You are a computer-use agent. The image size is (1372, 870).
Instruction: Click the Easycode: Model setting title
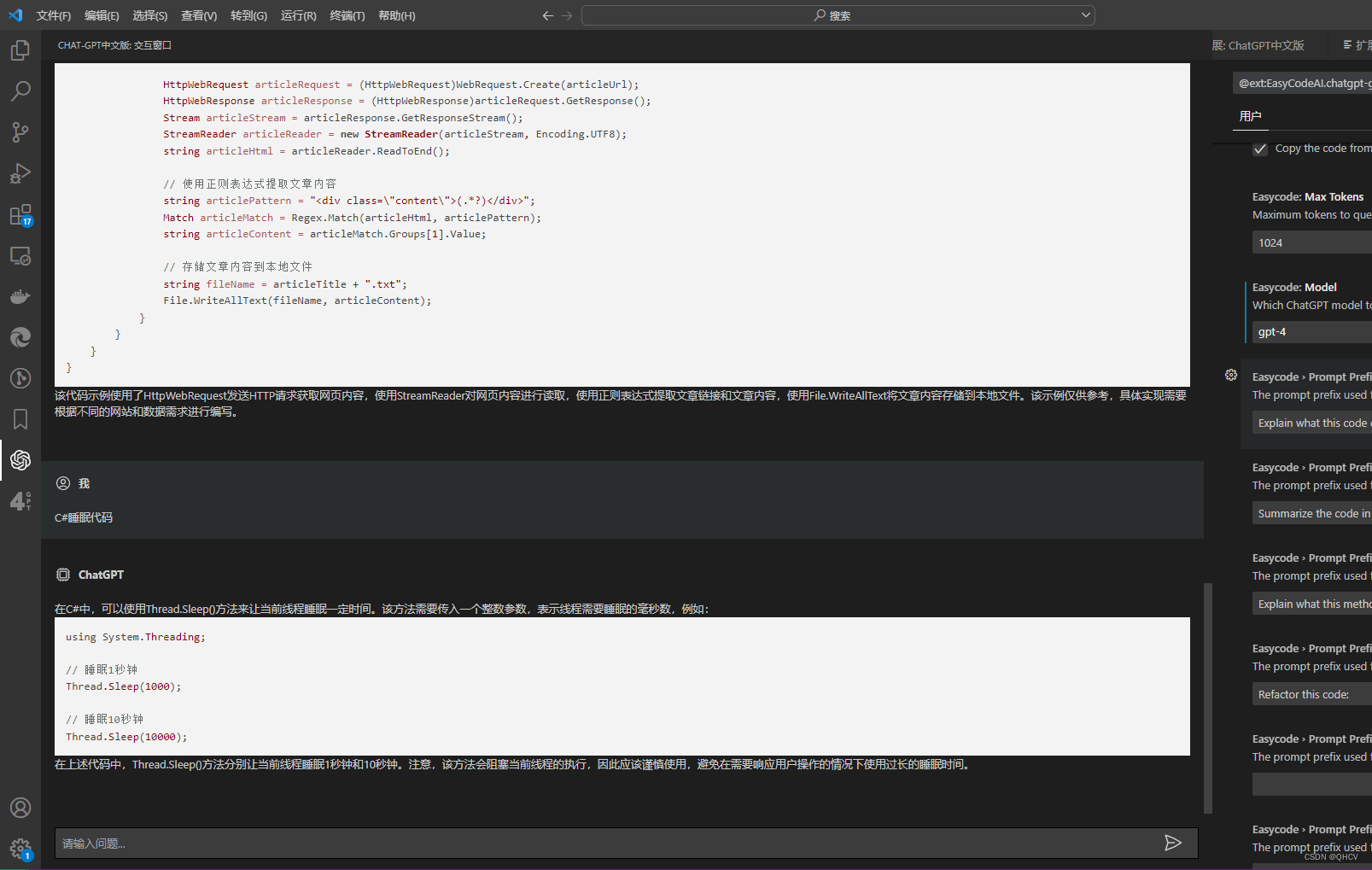point(1294,287)
